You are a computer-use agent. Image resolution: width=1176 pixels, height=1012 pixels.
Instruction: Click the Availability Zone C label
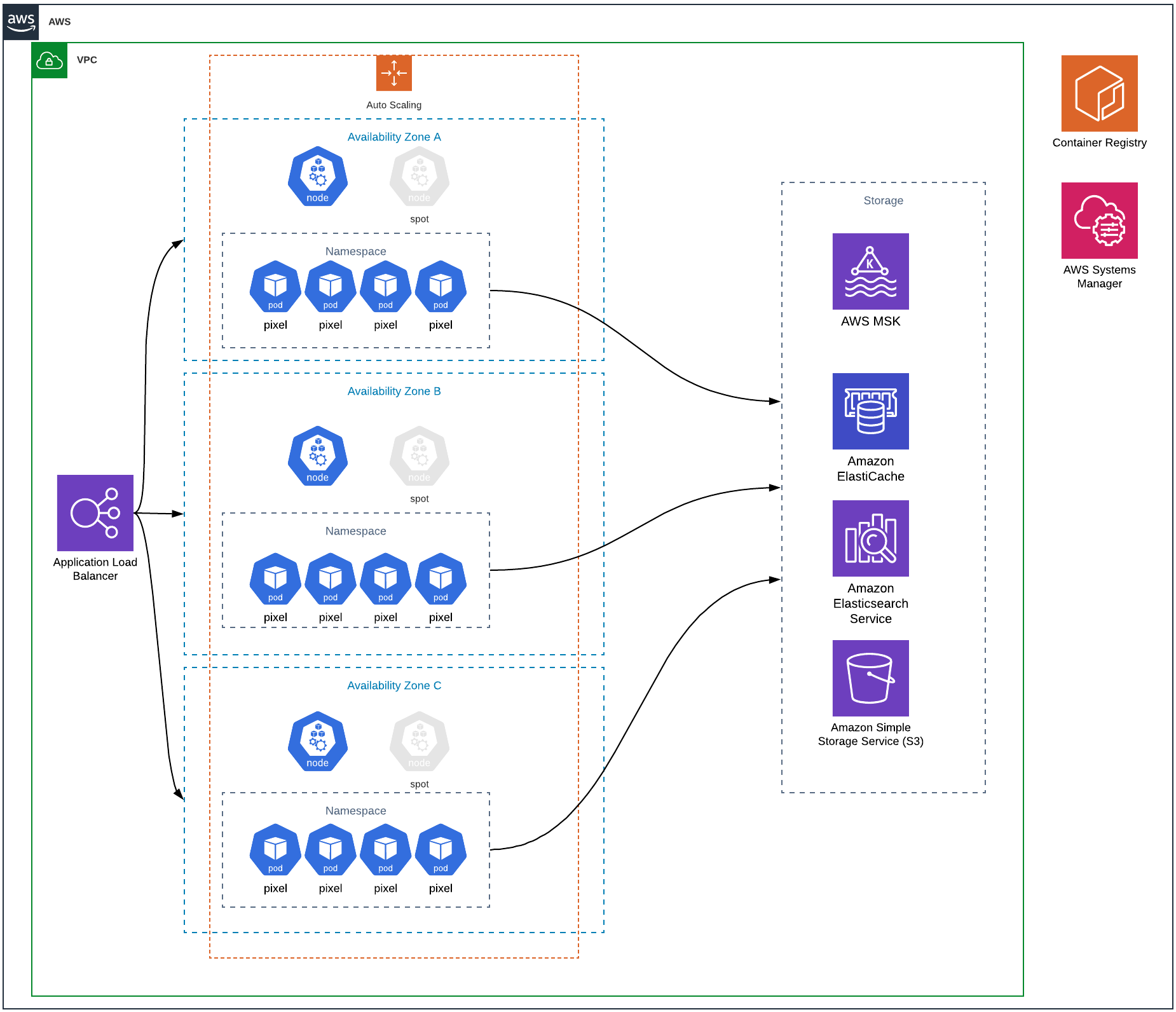click(x=394, y=685)
